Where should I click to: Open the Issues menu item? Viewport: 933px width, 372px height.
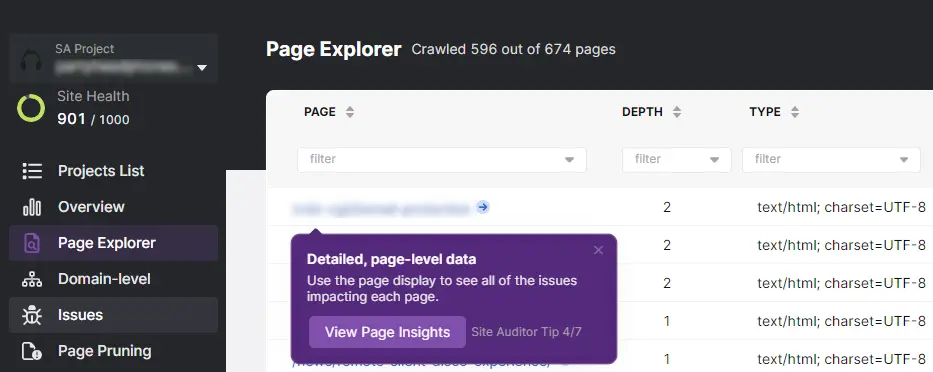114,315
